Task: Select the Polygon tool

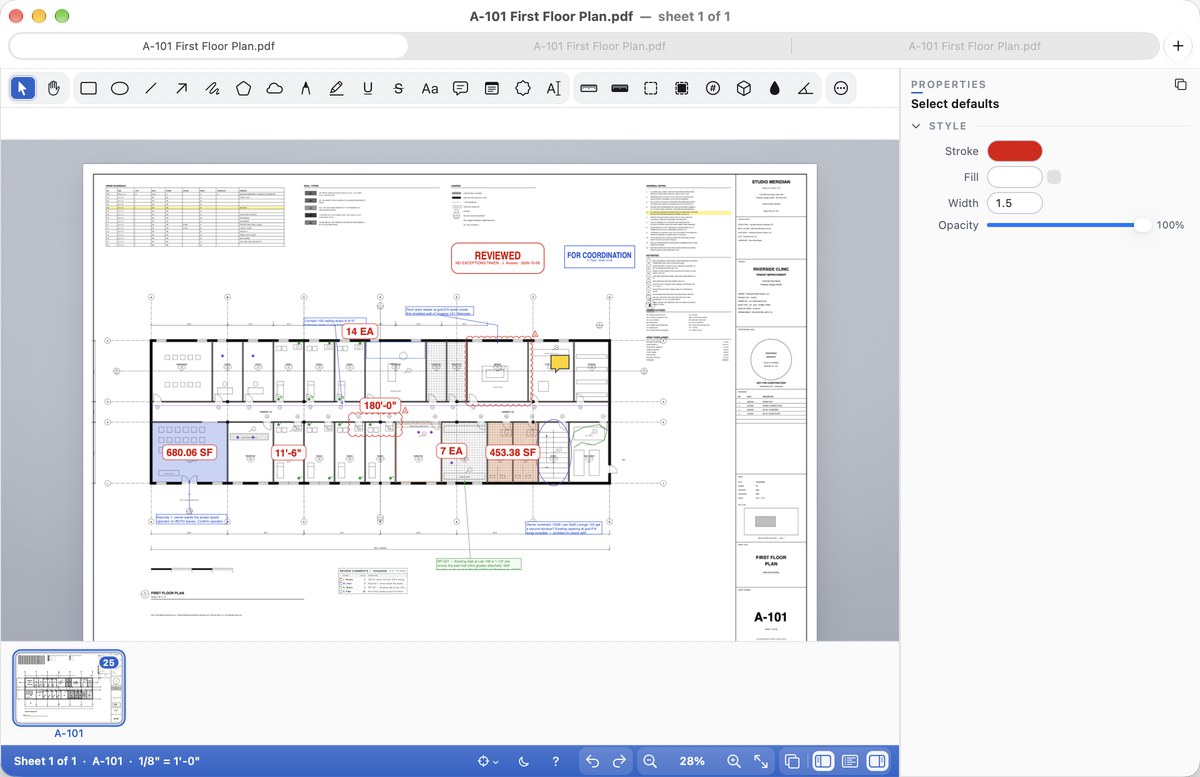Action: [x=243, y=88]
